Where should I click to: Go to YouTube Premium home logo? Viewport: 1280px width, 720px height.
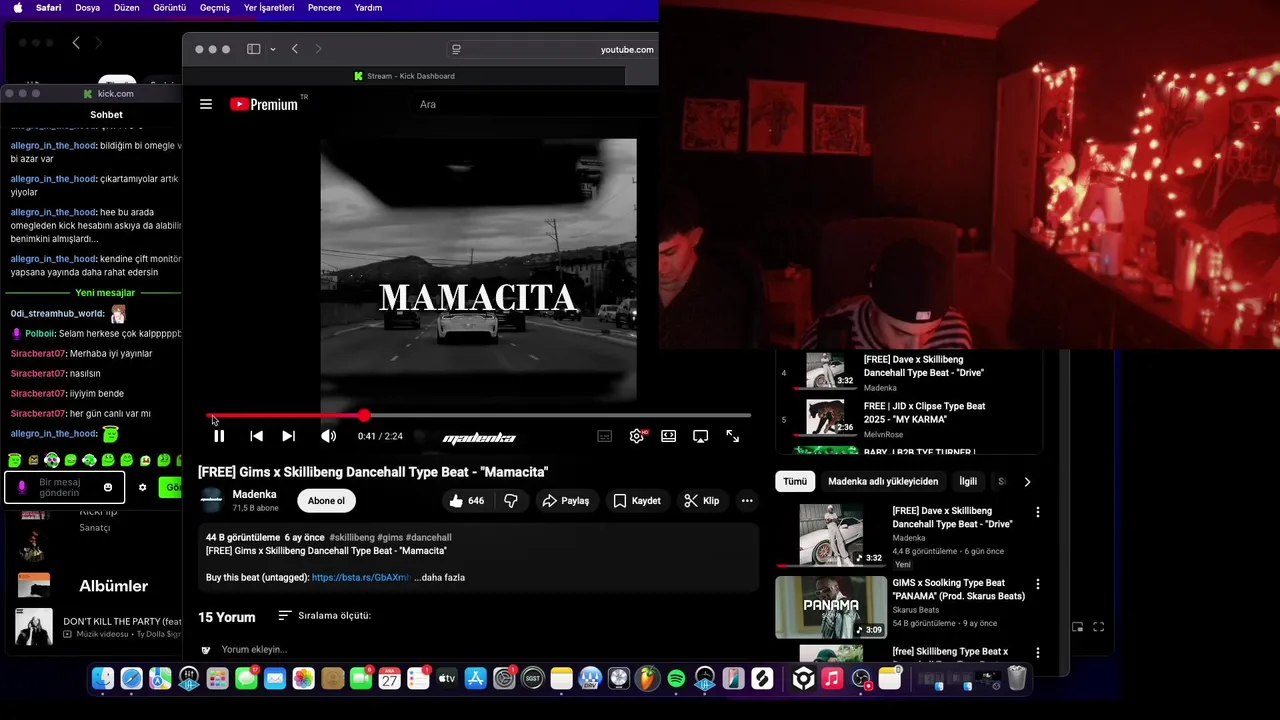[x=265, y=104]
